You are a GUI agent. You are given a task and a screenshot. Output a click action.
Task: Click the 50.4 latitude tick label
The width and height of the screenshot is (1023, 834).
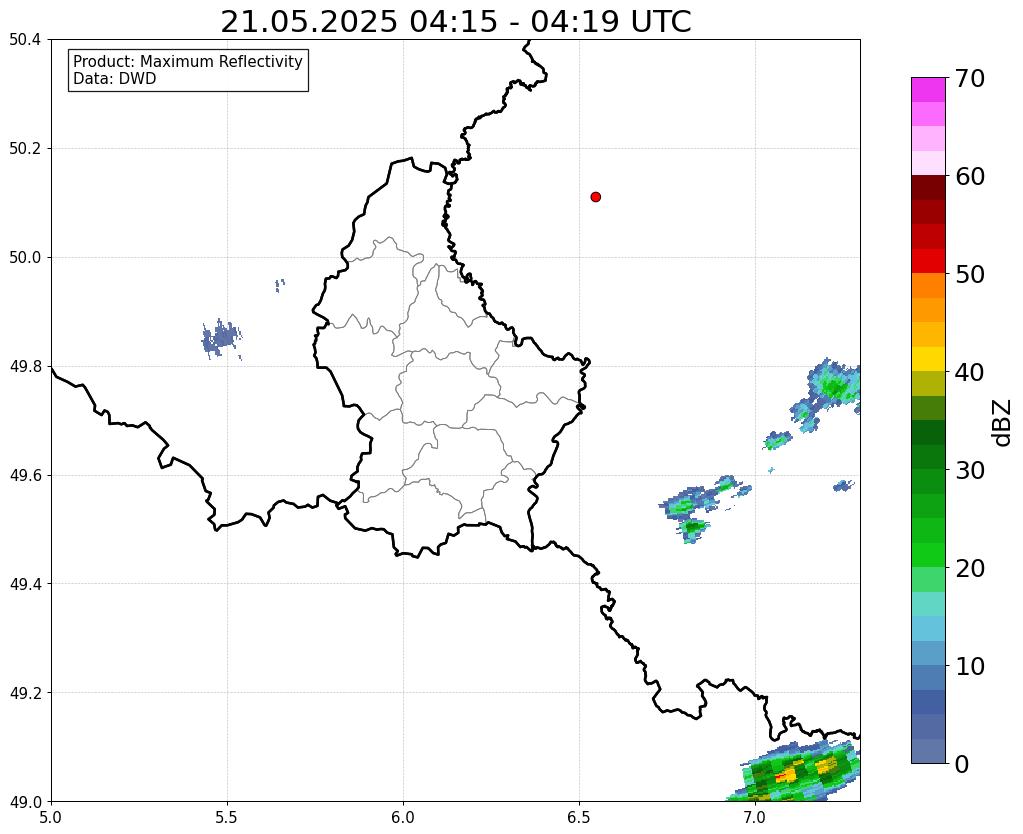[25, 40]
